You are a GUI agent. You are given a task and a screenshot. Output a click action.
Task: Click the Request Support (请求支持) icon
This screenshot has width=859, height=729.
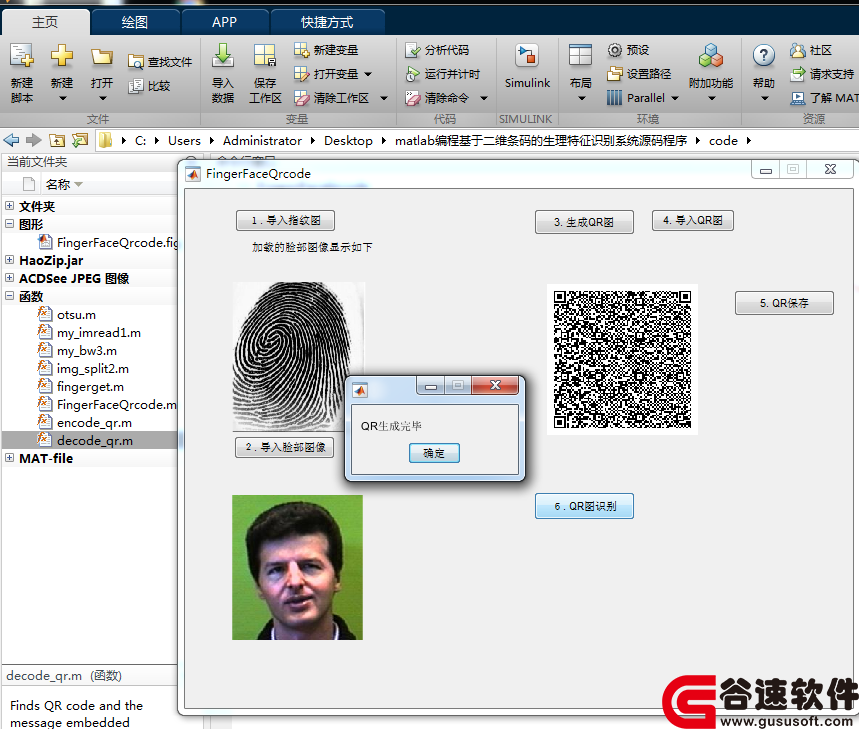click(x=798, y=74)
